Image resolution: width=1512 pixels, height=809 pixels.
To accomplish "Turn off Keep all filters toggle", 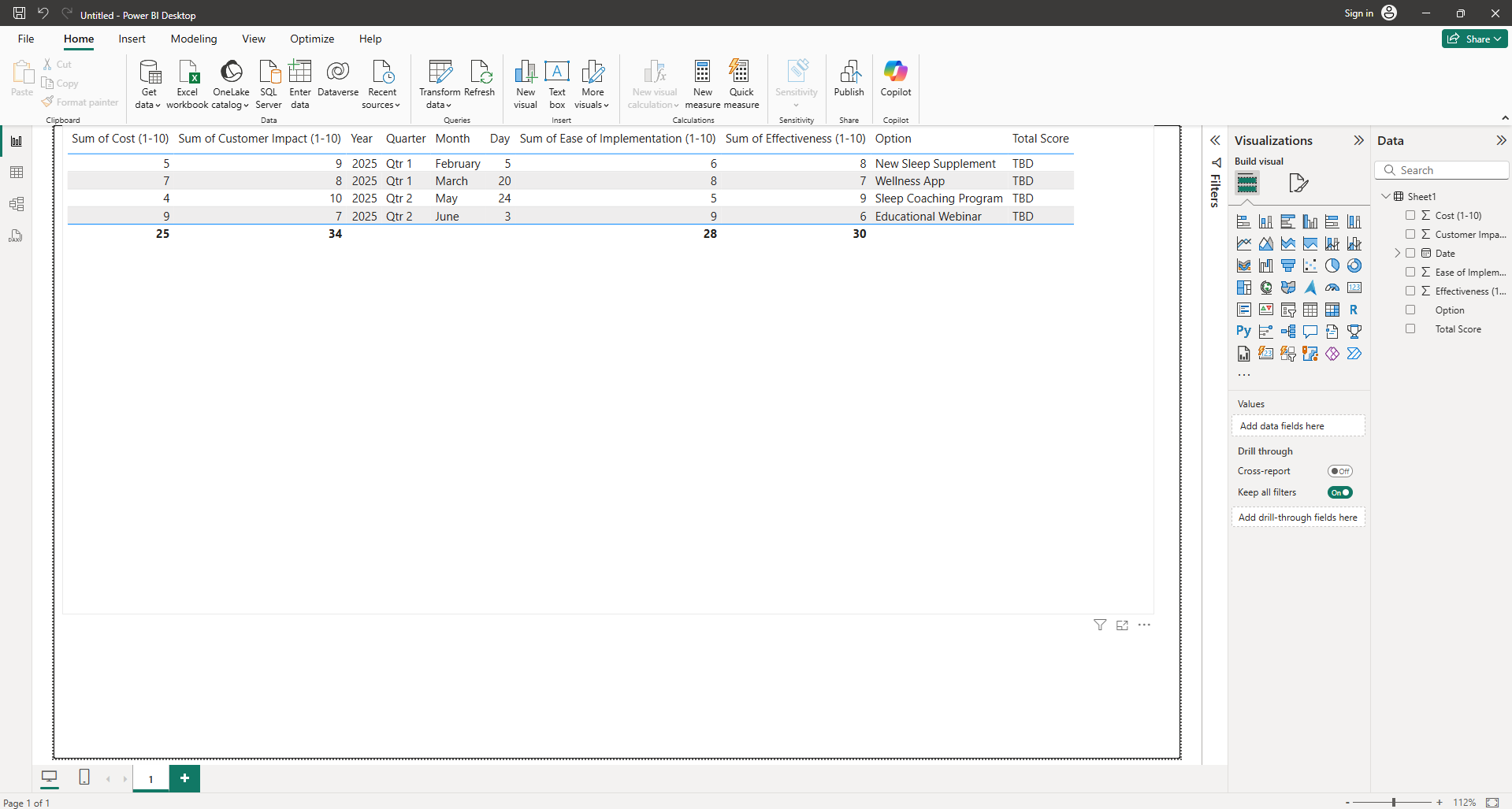I will click(1339, 492).
